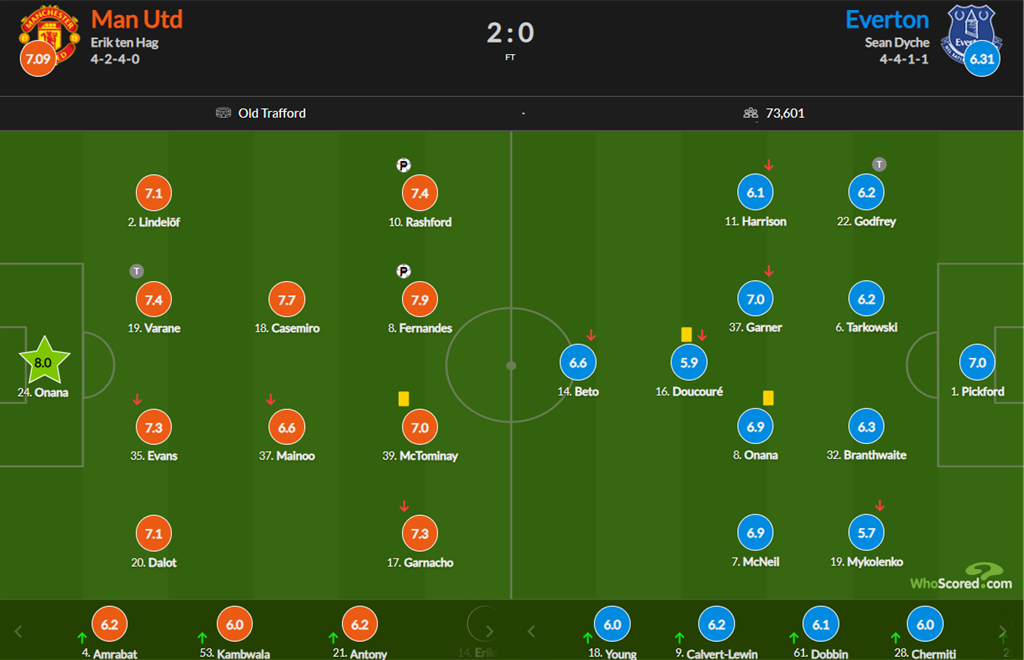Click Rashford's penalty P icon

point(404,165)
